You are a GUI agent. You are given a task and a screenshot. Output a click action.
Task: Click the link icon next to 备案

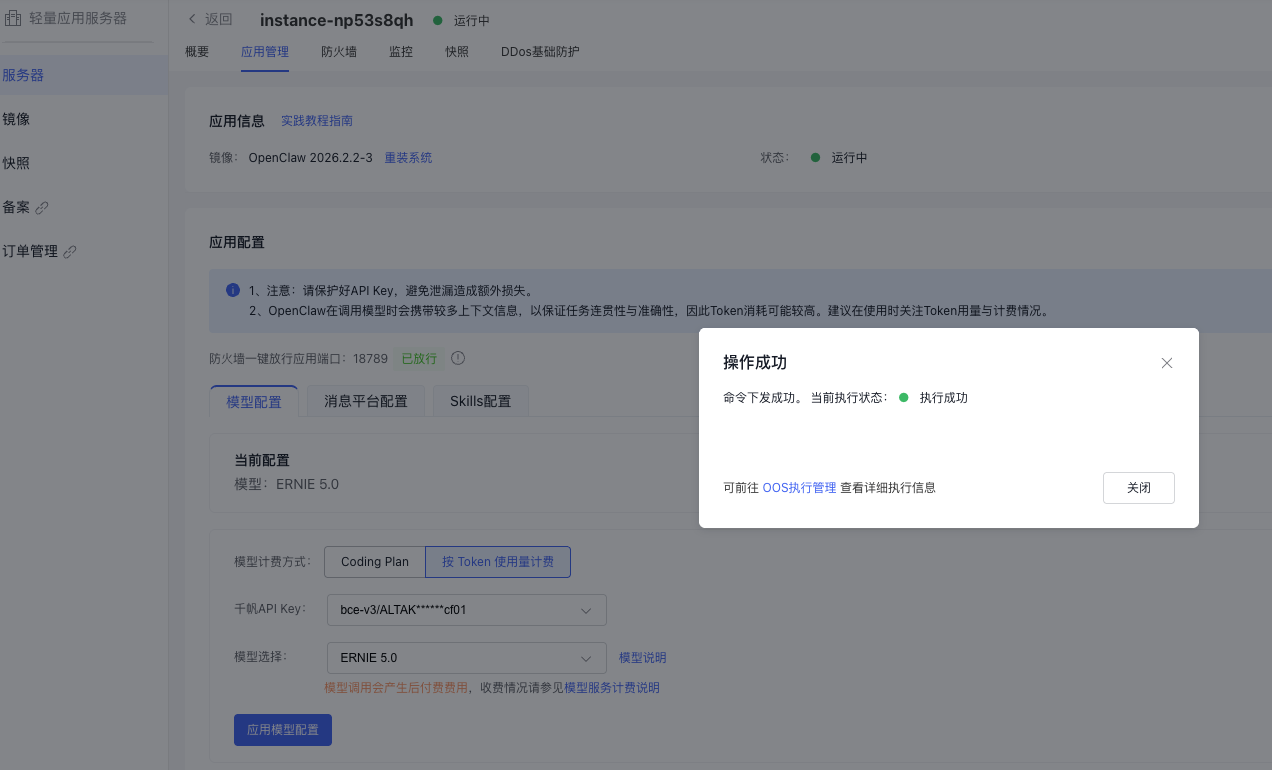click(42, 208)
